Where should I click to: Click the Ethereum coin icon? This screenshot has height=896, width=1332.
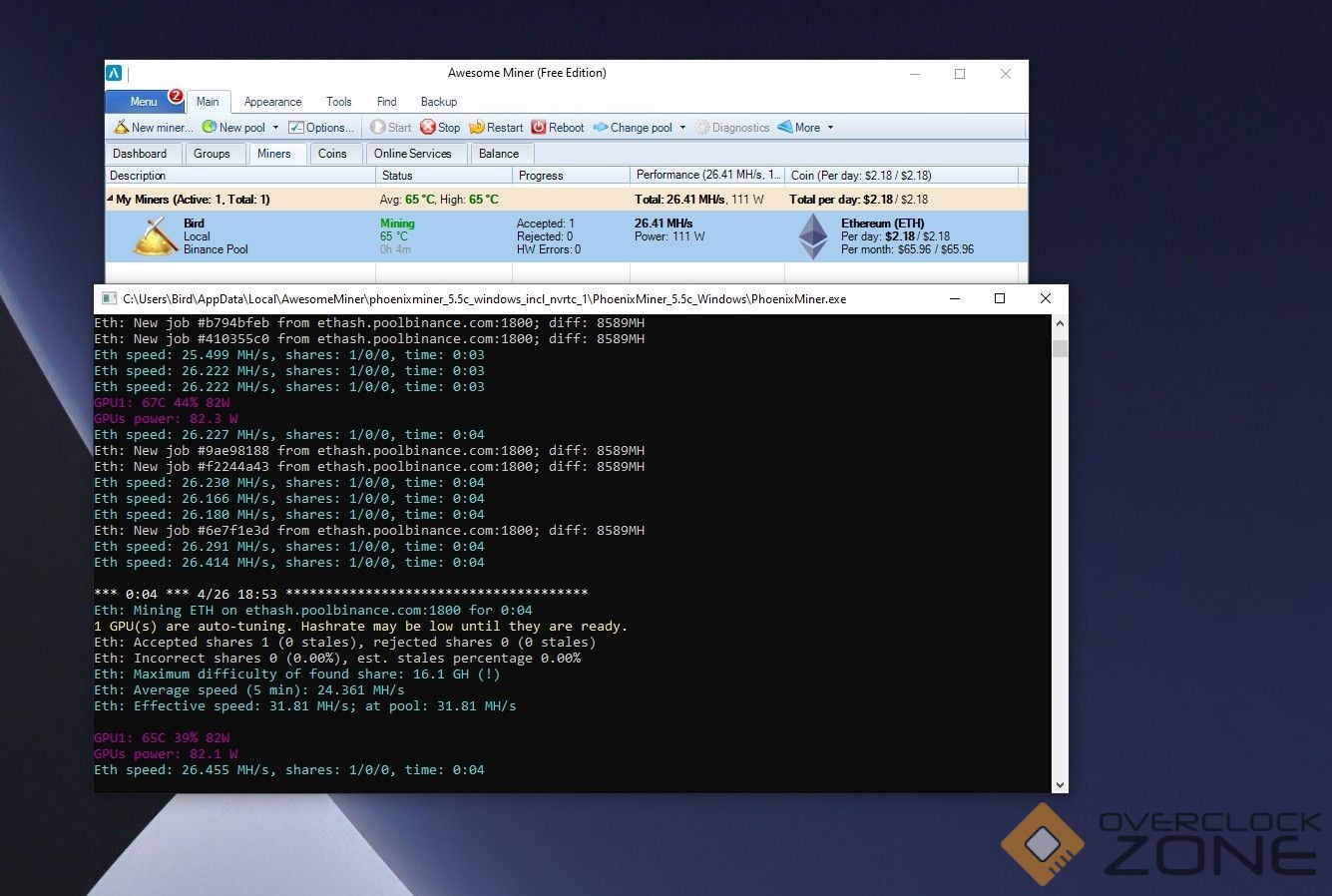click(813, 236)
